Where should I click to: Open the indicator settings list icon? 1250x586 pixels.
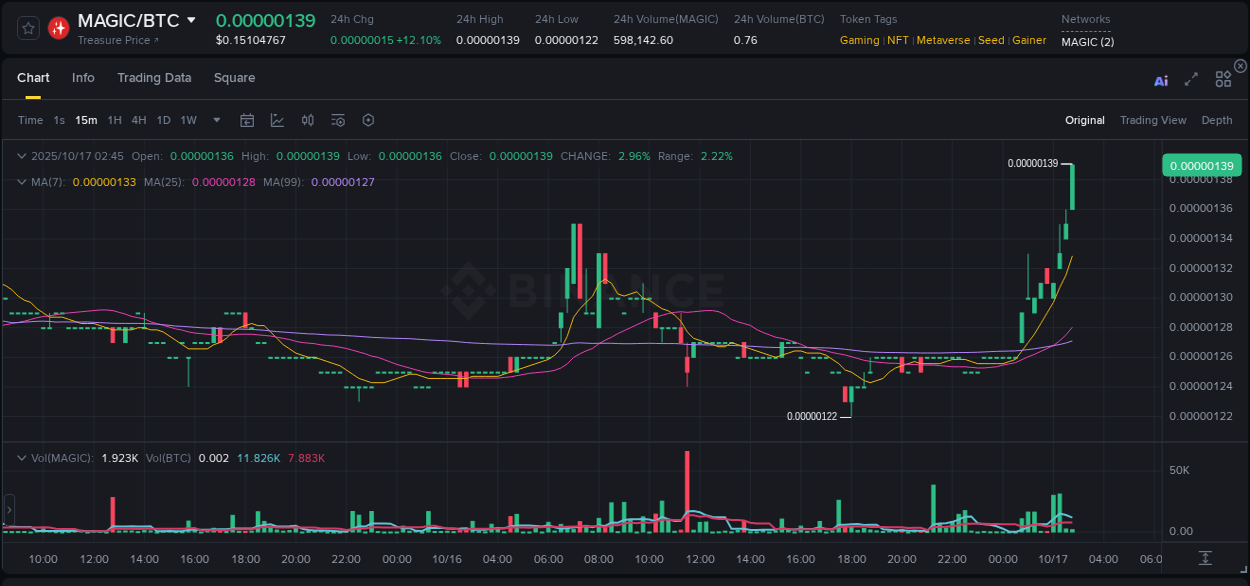coord(337,120)
